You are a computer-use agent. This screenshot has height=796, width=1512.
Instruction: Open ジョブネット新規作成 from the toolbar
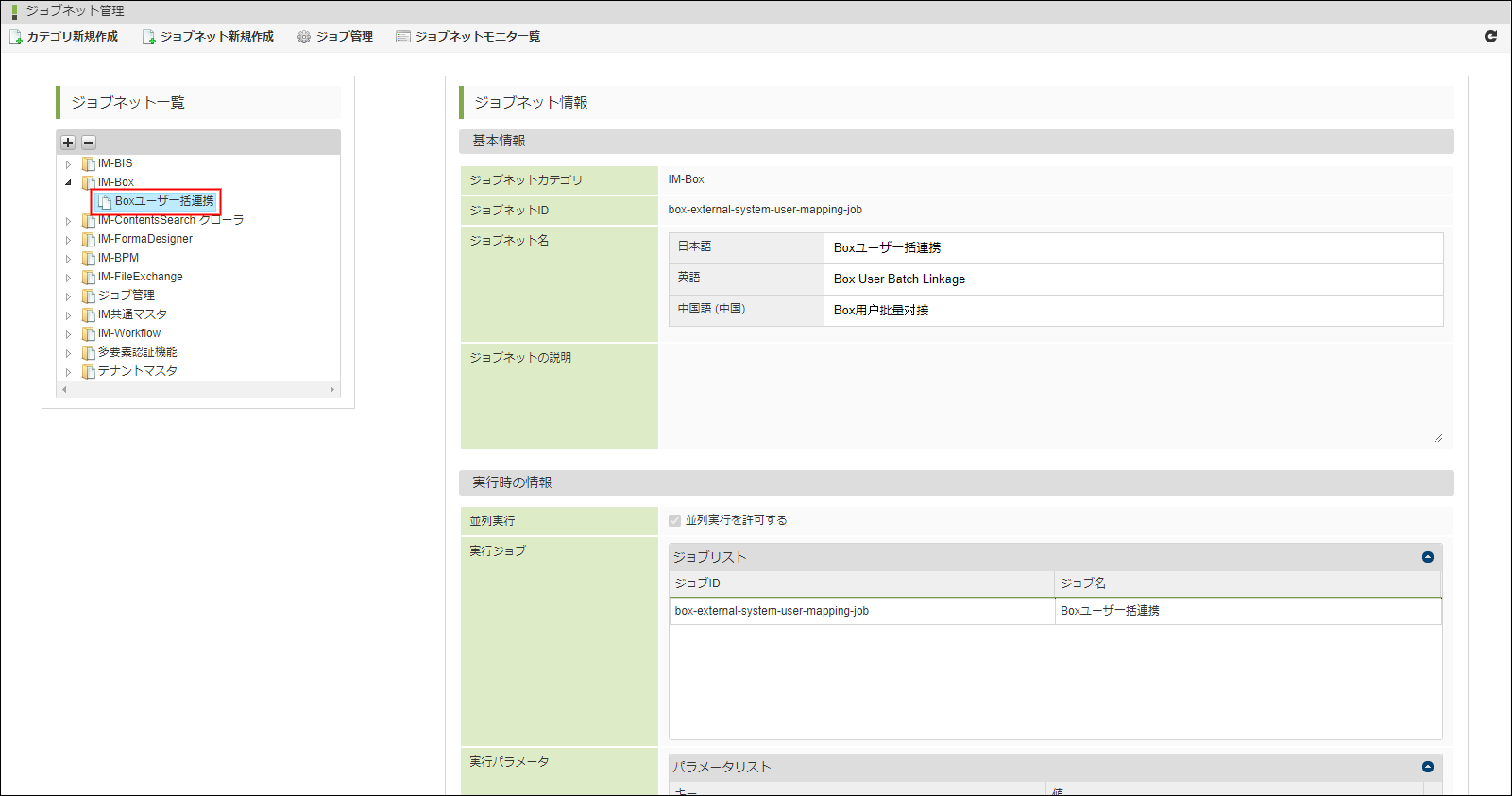[x=209, y=37]
